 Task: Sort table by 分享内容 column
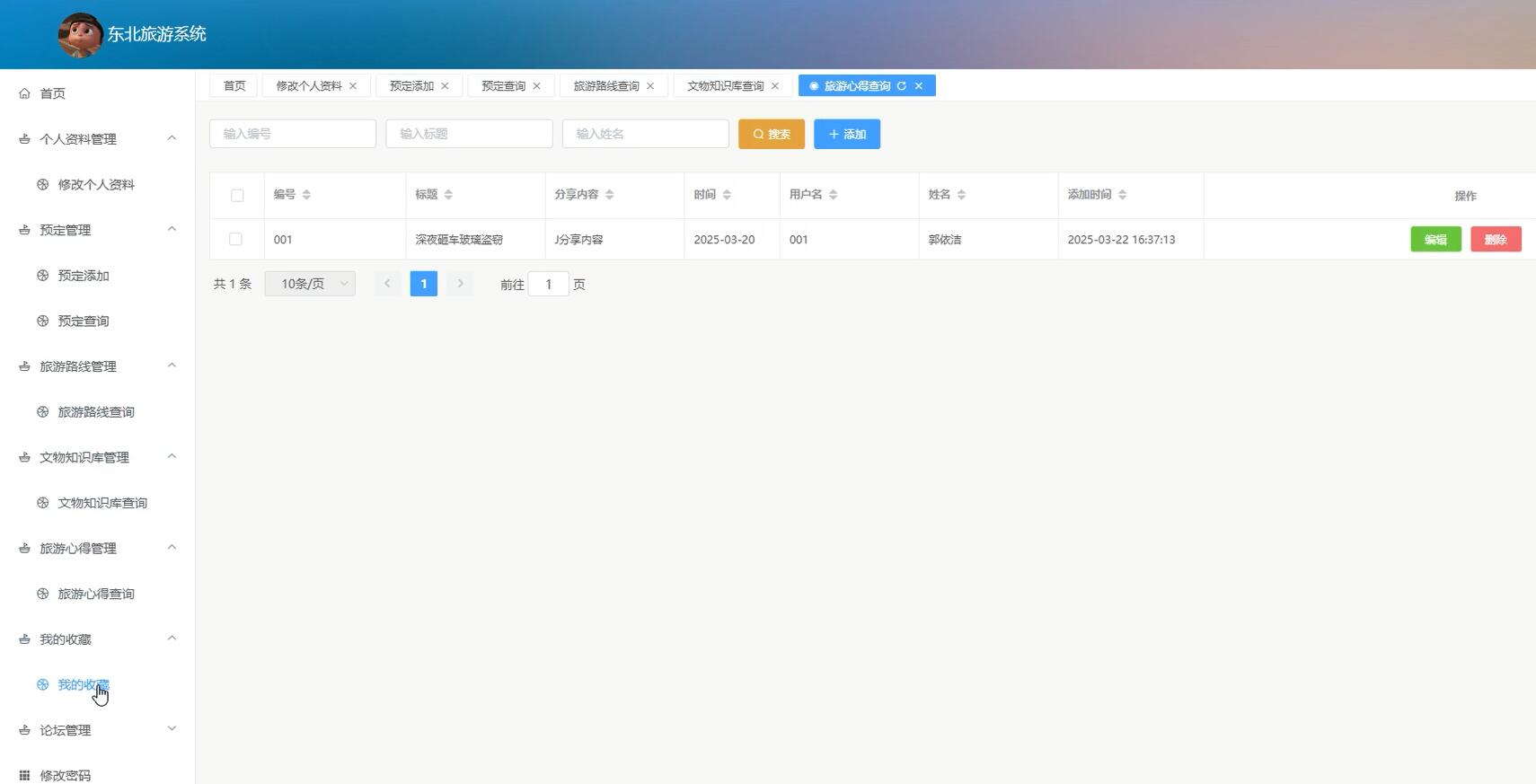coord(609,195)
